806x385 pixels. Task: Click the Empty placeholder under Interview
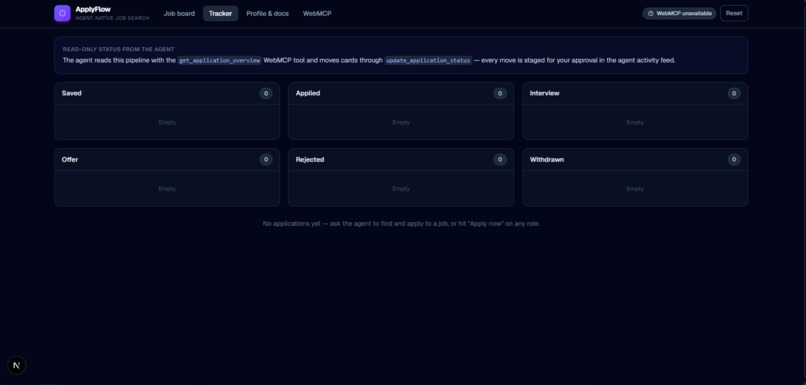click(x=635, y=122)
